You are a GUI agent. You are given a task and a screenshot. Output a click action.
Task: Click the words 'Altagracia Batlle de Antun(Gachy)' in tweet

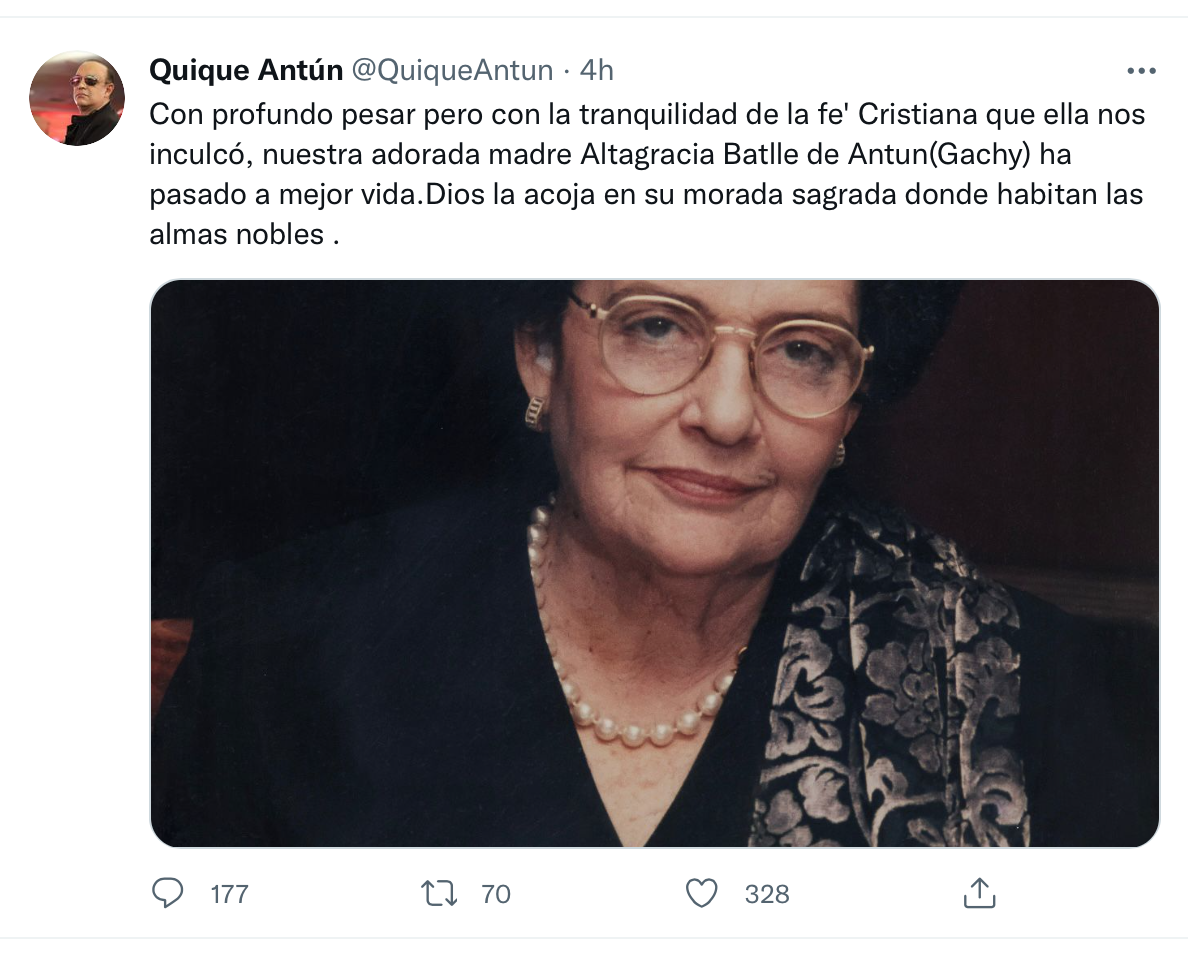805,155
